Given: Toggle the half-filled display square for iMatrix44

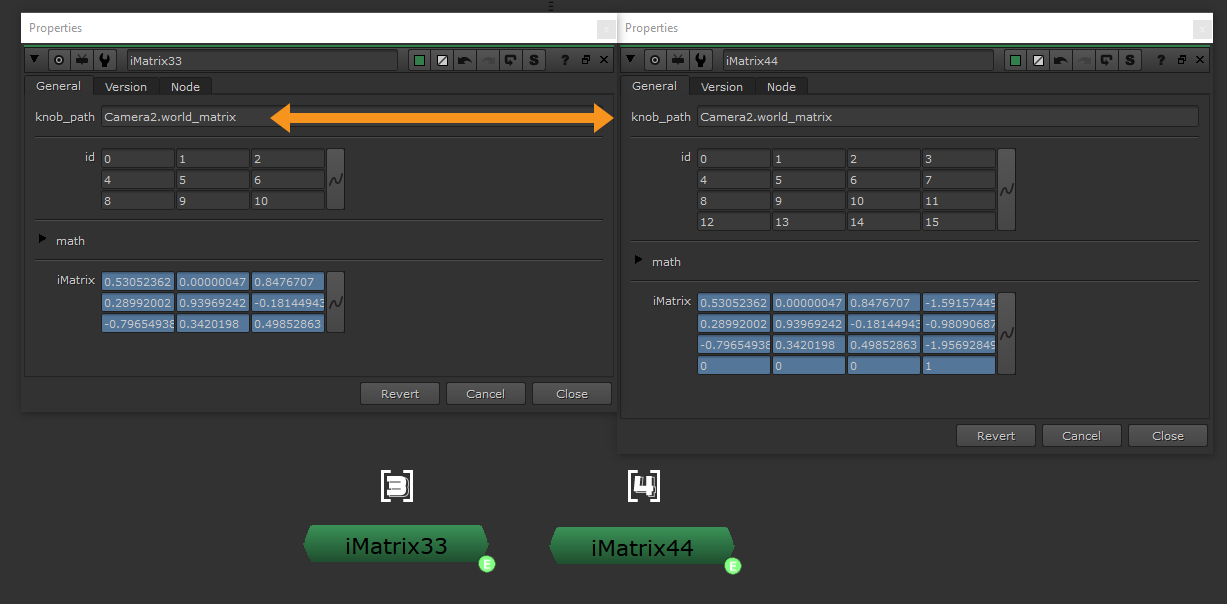Looking at the screenshot, I should point(1038,60).
